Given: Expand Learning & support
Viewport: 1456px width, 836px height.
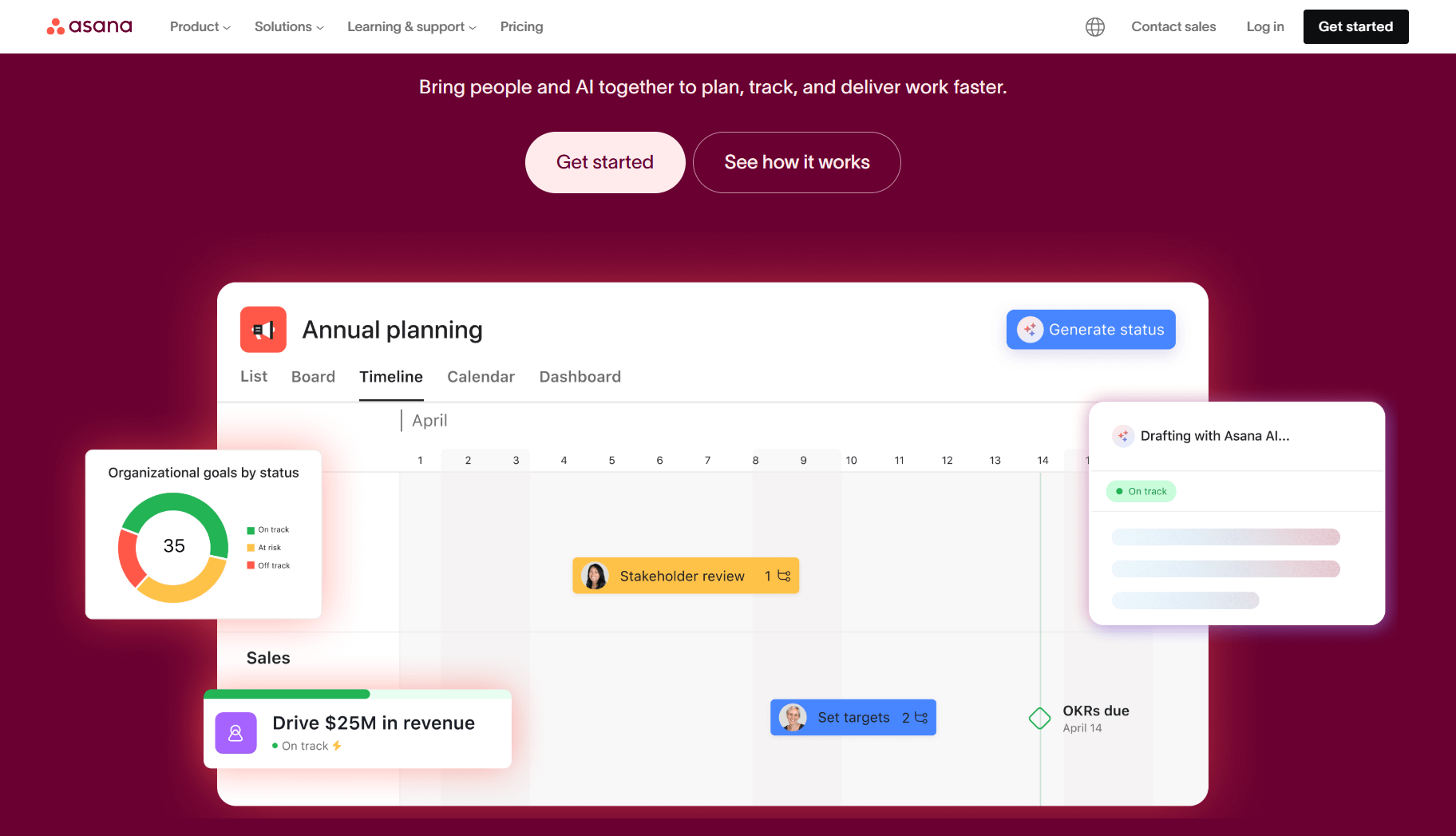Looking at the screenshot, I should [x=410, y=26].
